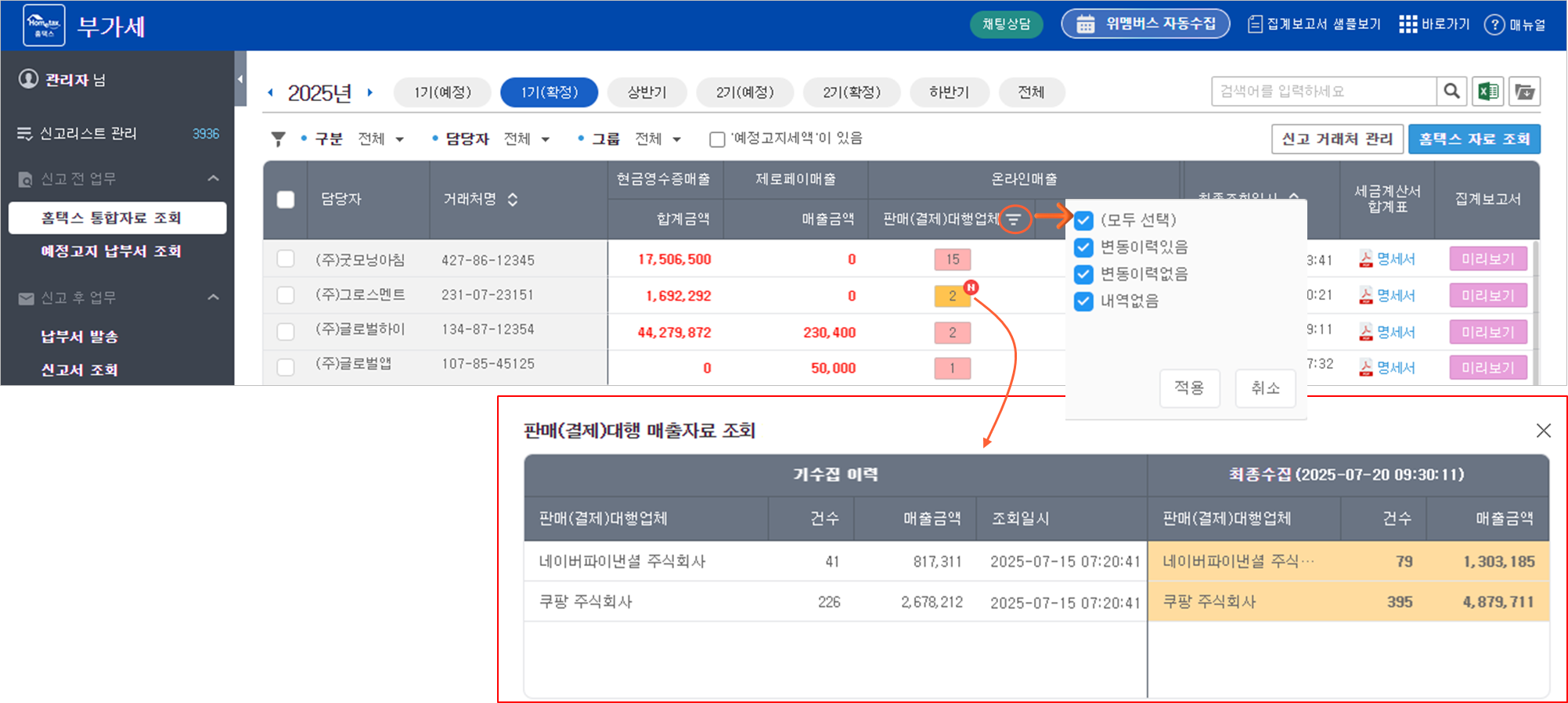Open 바로가기 grid shortcut icon

(x=1408, y=24)
